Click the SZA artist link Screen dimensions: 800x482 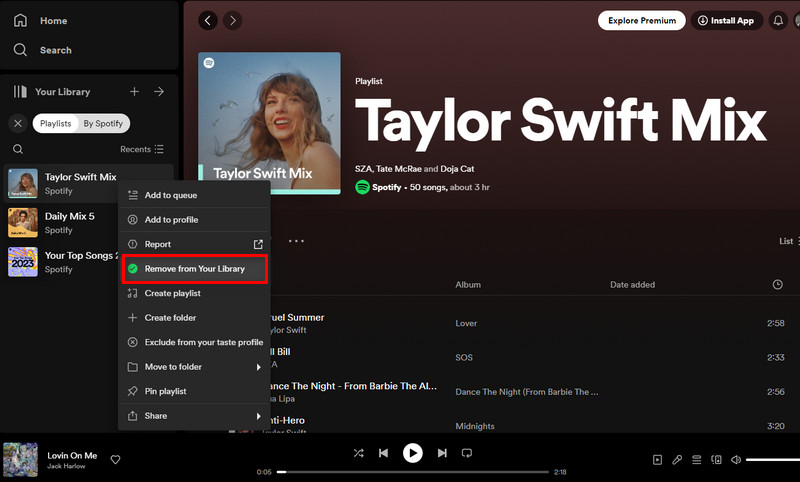[x=363, y=169]
